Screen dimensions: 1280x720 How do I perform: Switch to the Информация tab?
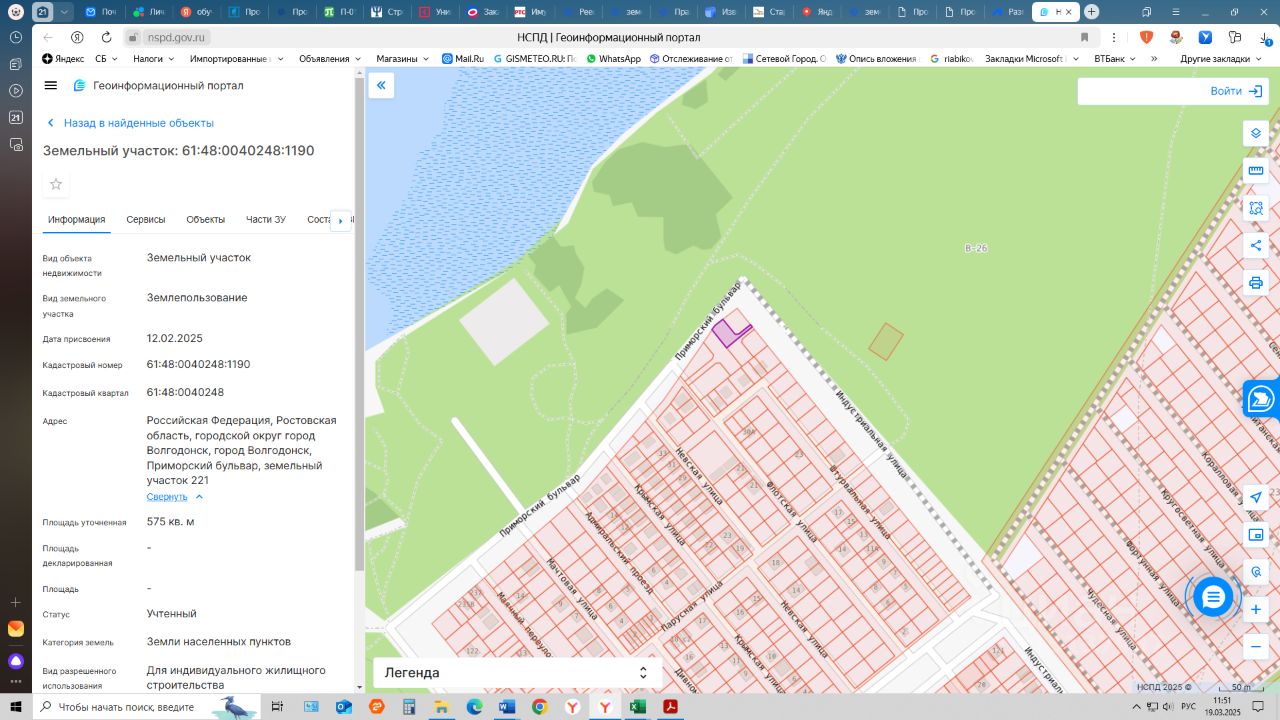pos(76,220)
